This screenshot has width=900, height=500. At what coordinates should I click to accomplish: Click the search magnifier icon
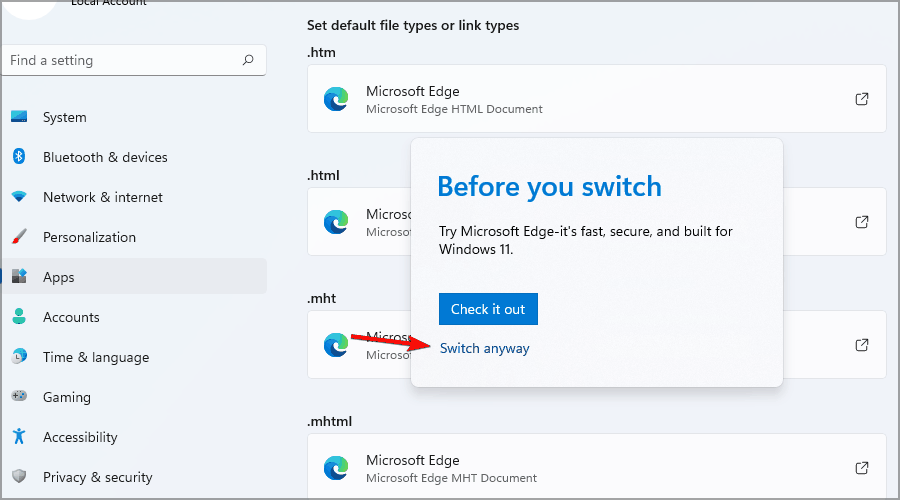click(x=248, y=61)
